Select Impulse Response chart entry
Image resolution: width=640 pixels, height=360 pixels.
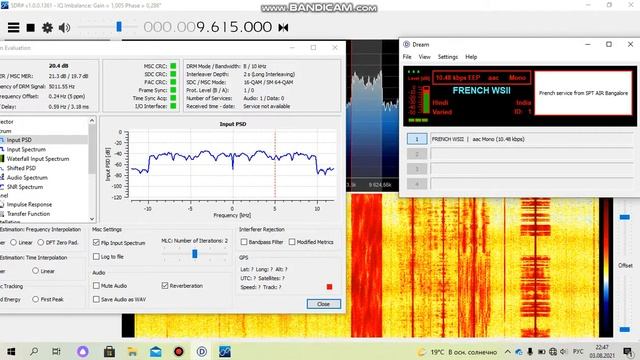pyautogui.click(x=29, y=204)
